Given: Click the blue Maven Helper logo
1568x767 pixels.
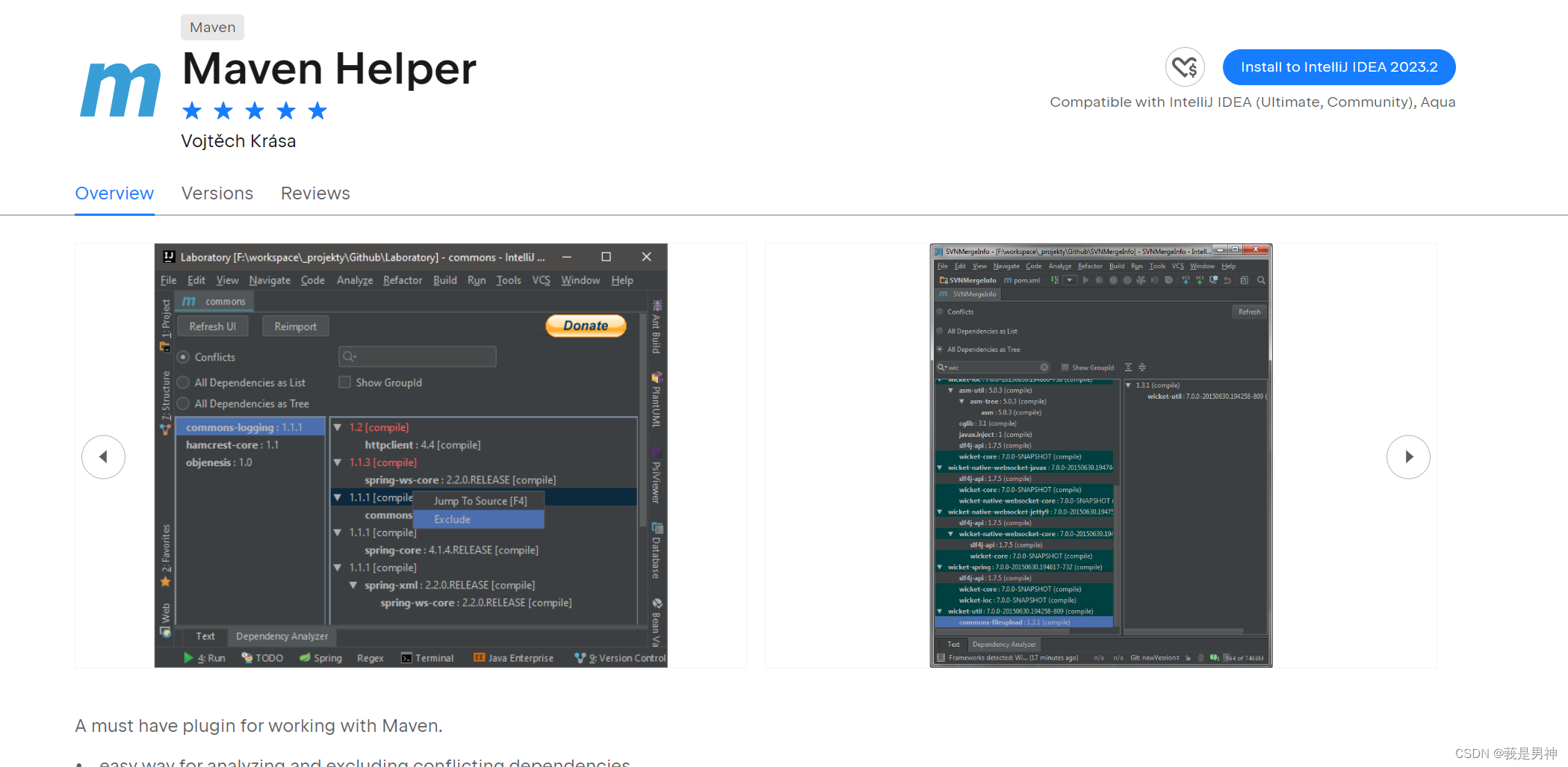Looking at the screenshot, I should (x=120, y=90).
